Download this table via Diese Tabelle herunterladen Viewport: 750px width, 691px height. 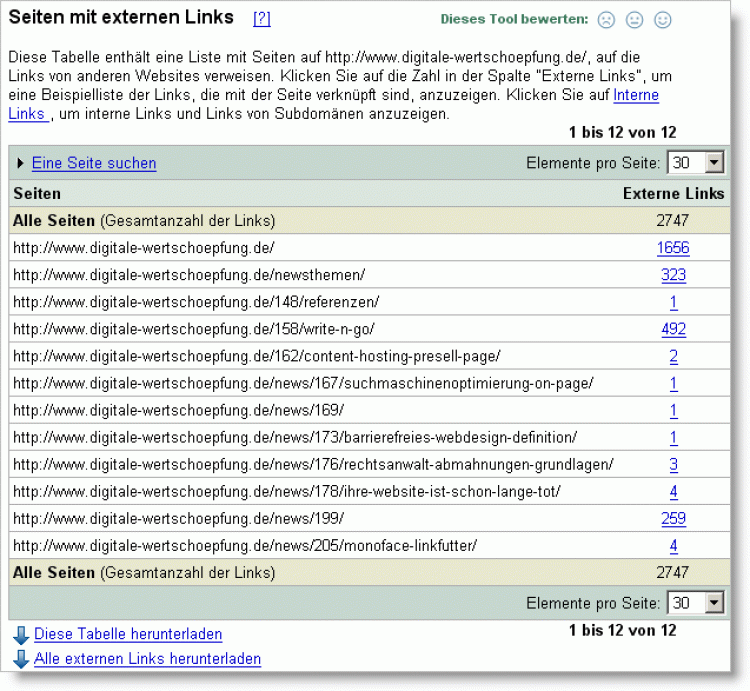click(128, 634)
